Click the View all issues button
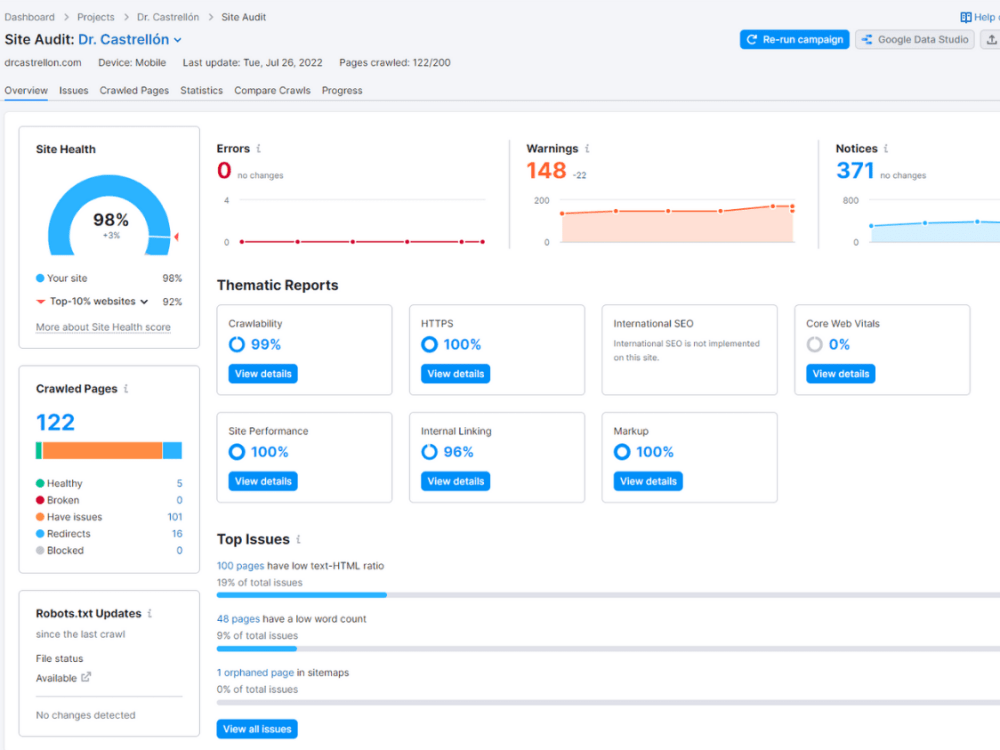Image resolution: width=1000 pixels, height=750 pixels. (x=257, y=729)
